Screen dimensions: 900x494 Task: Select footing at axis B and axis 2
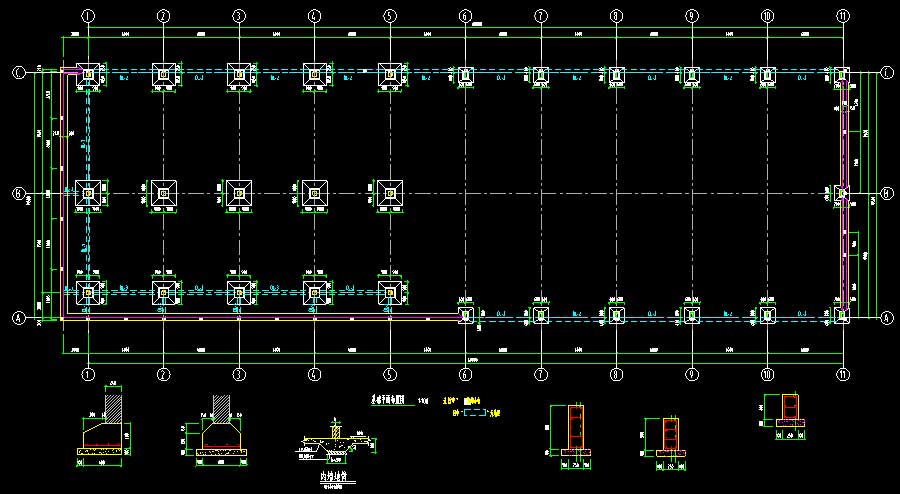(x=164, y=194)
